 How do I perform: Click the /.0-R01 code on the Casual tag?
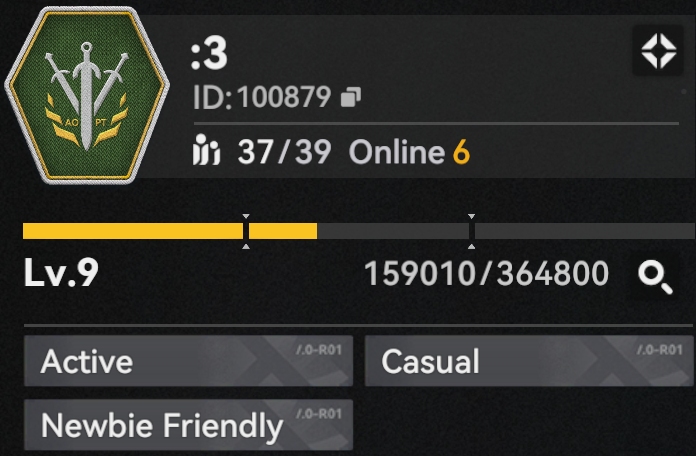[660, 350]
